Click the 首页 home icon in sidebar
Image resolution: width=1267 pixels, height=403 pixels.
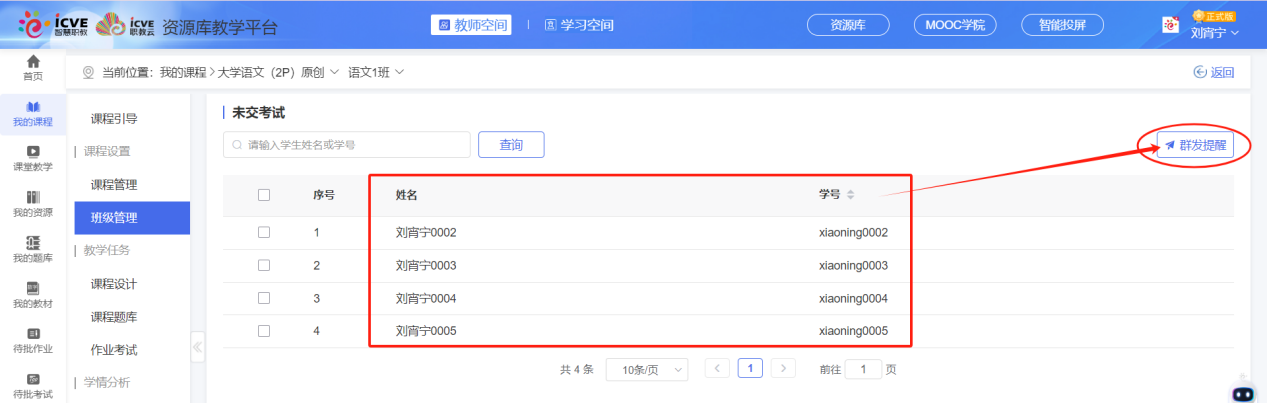click(33, 62)
